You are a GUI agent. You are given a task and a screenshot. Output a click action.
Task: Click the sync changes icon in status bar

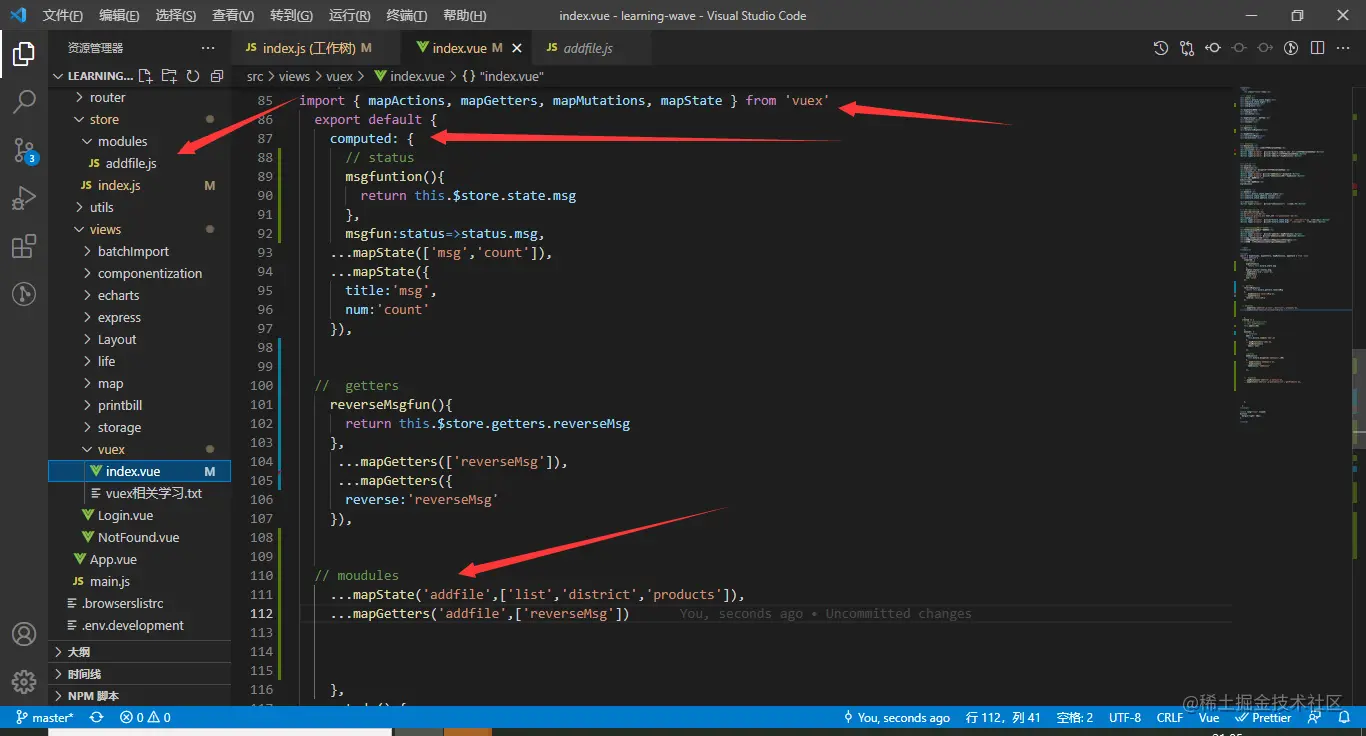point(97,717)
